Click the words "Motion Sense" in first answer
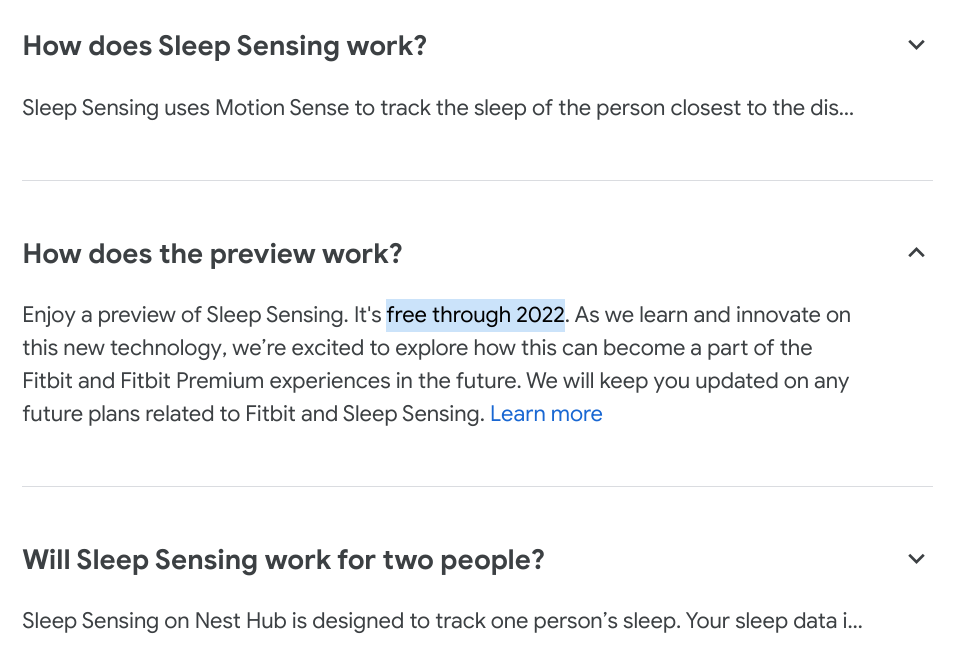 (x=281, y=108)
